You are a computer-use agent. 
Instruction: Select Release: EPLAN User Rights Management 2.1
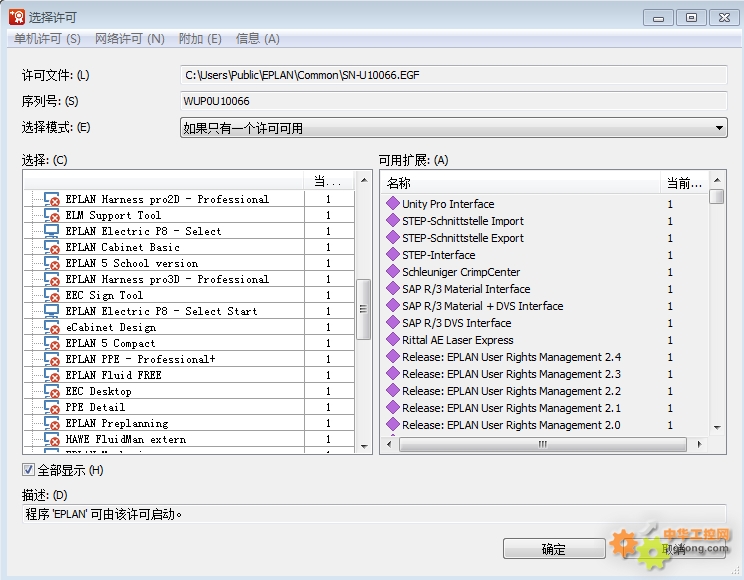(512, 408)
